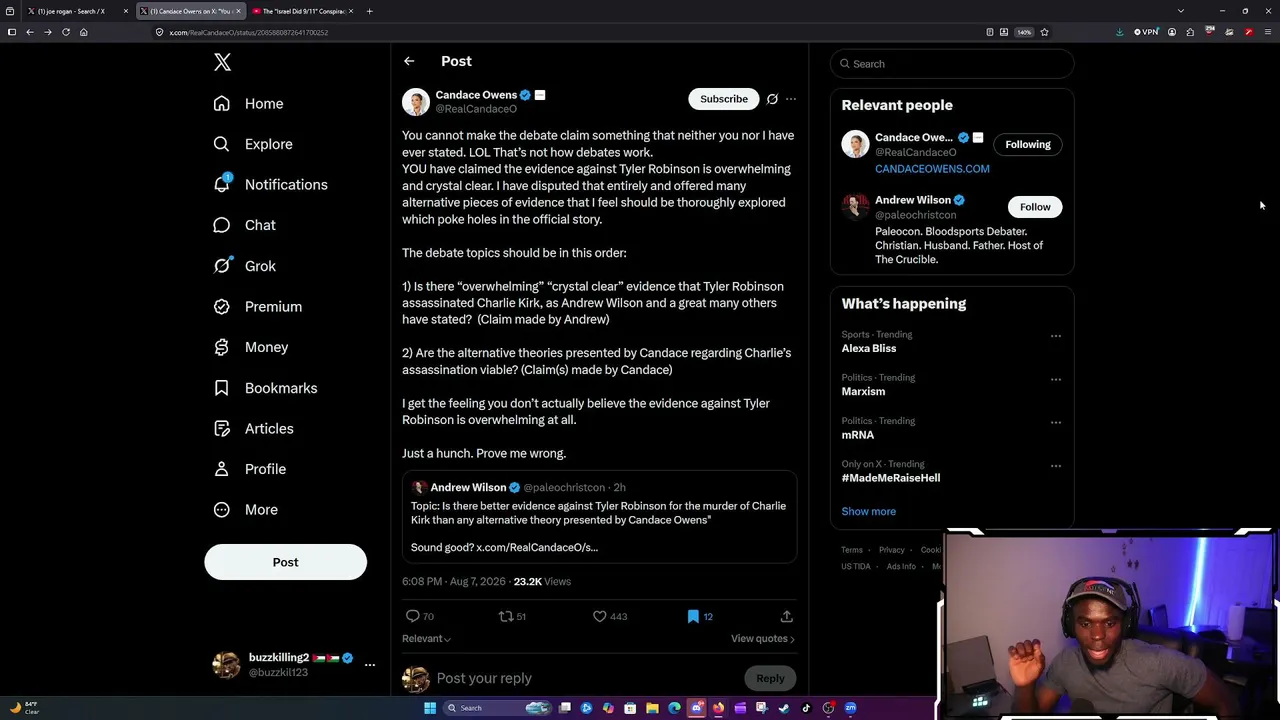The image size is (1280, 720).
Task: Open Candace Owens profile avatar on post
Action: pyautogui.click(x=416, y=102)
